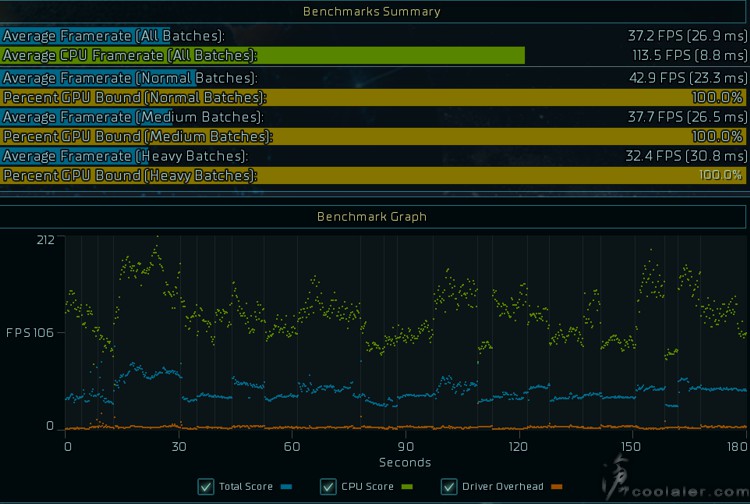Click the 30 seconds axis tick label

[x=179, y=447]
